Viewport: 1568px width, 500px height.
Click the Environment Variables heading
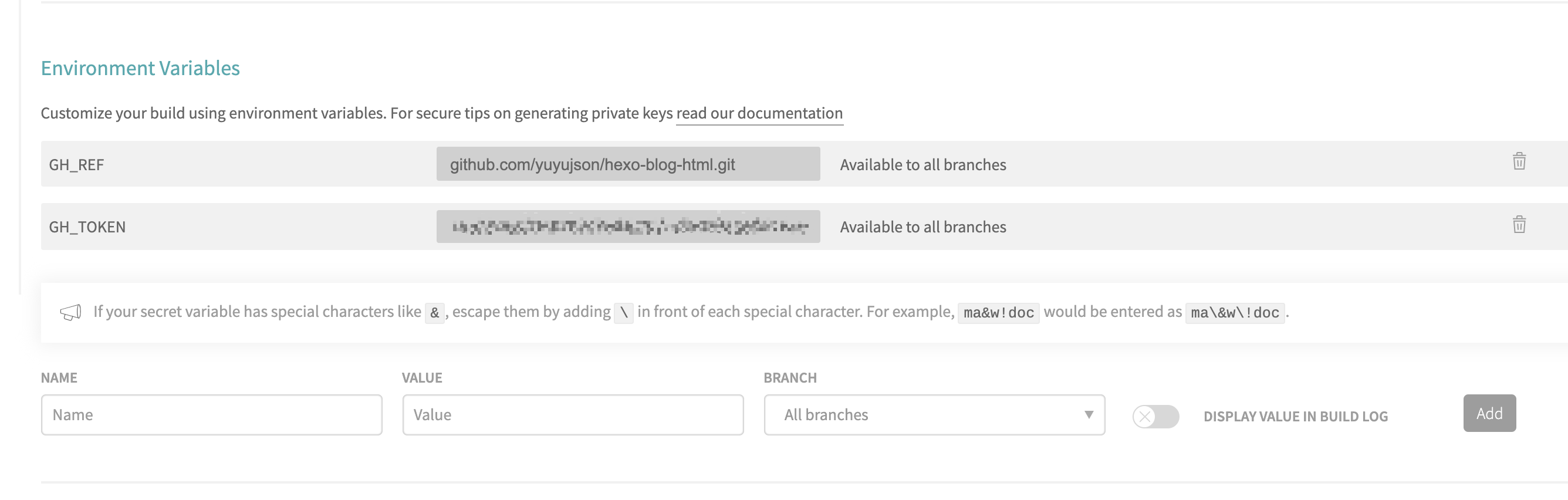[140, 68]
